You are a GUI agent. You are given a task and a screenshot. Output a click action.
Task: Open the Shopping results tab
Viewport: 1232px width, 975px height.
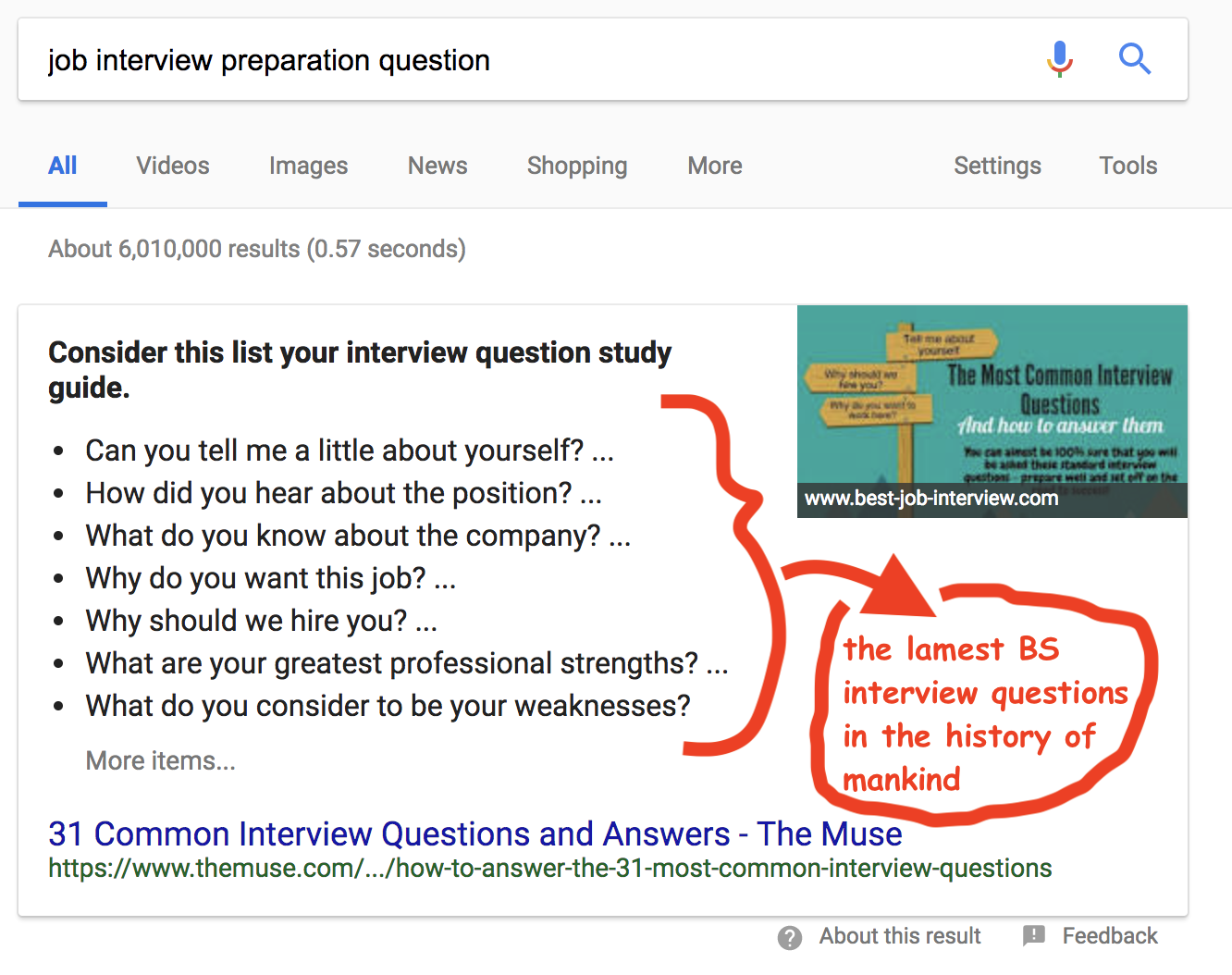tap(577, 166)
